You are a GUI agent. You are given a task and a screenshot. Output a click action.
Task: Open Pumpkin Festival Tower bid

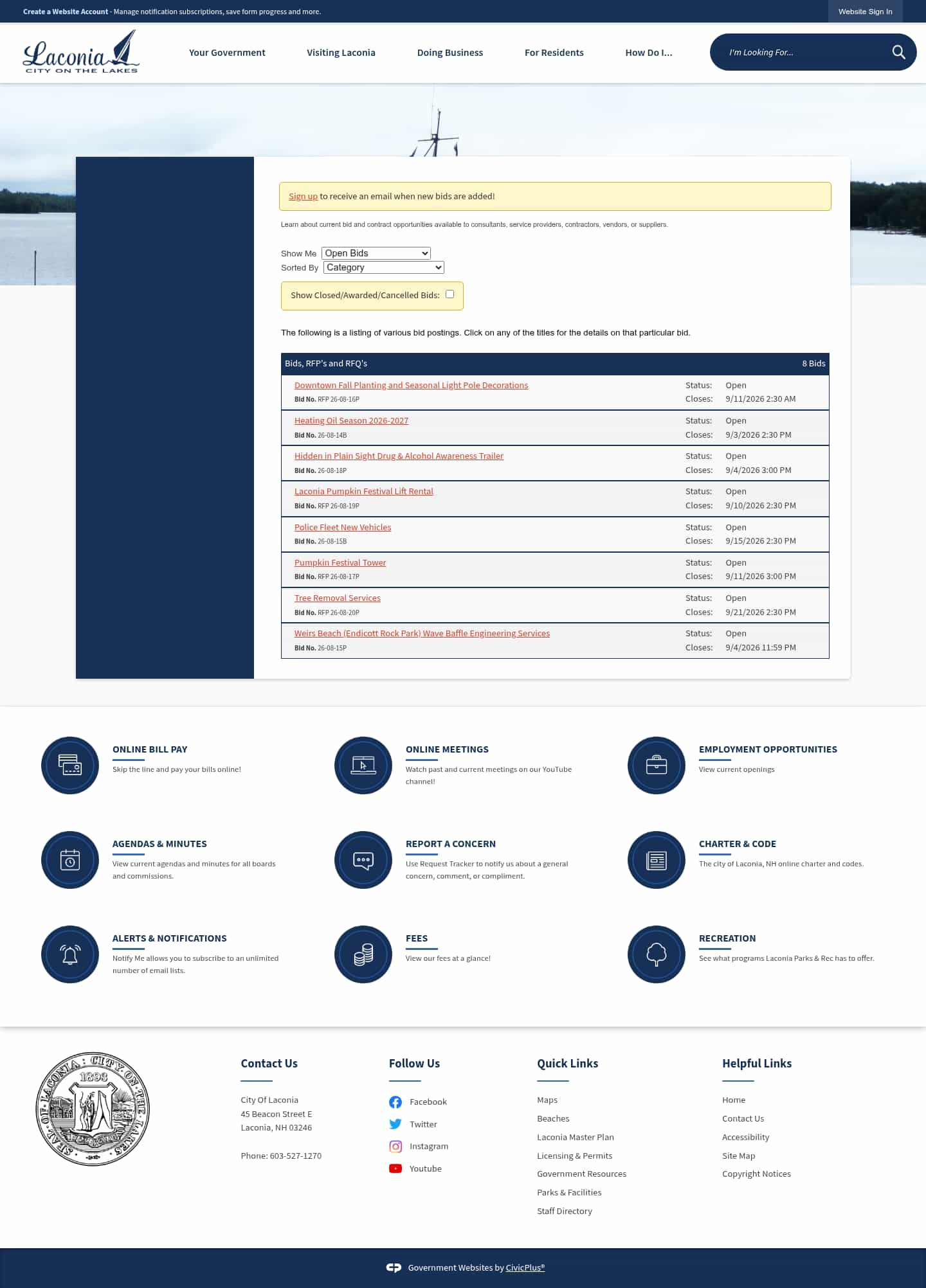(x=340, y=563)
